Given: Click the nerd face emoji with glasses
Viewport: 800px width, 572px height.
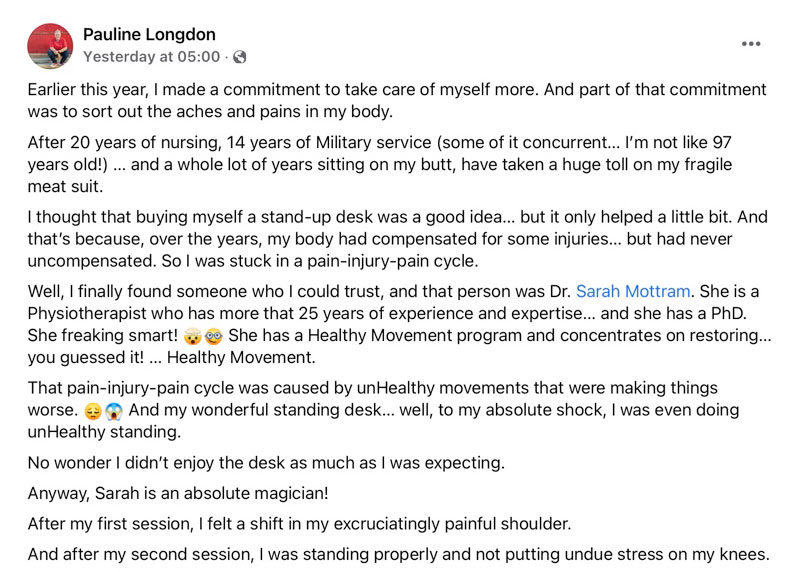Looking at the screenshot, I should [213, 336].
